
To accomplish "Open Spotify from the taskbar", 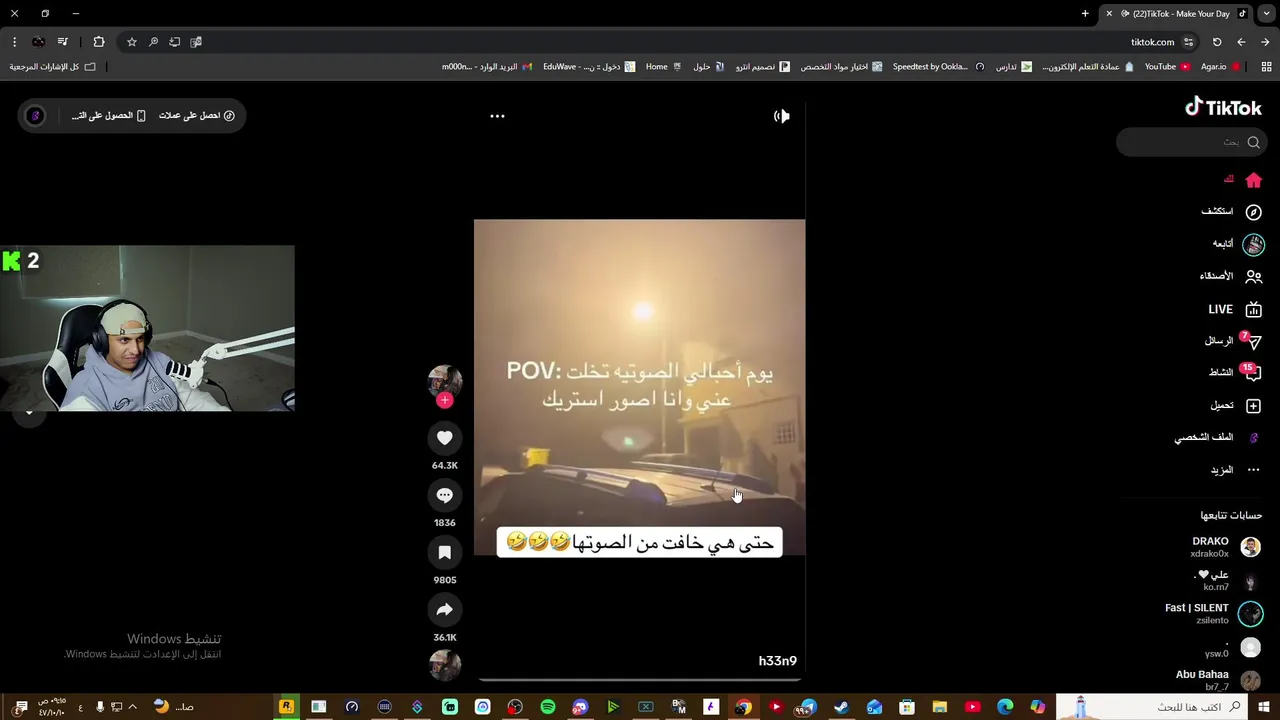I will click(x=548, y=707).
